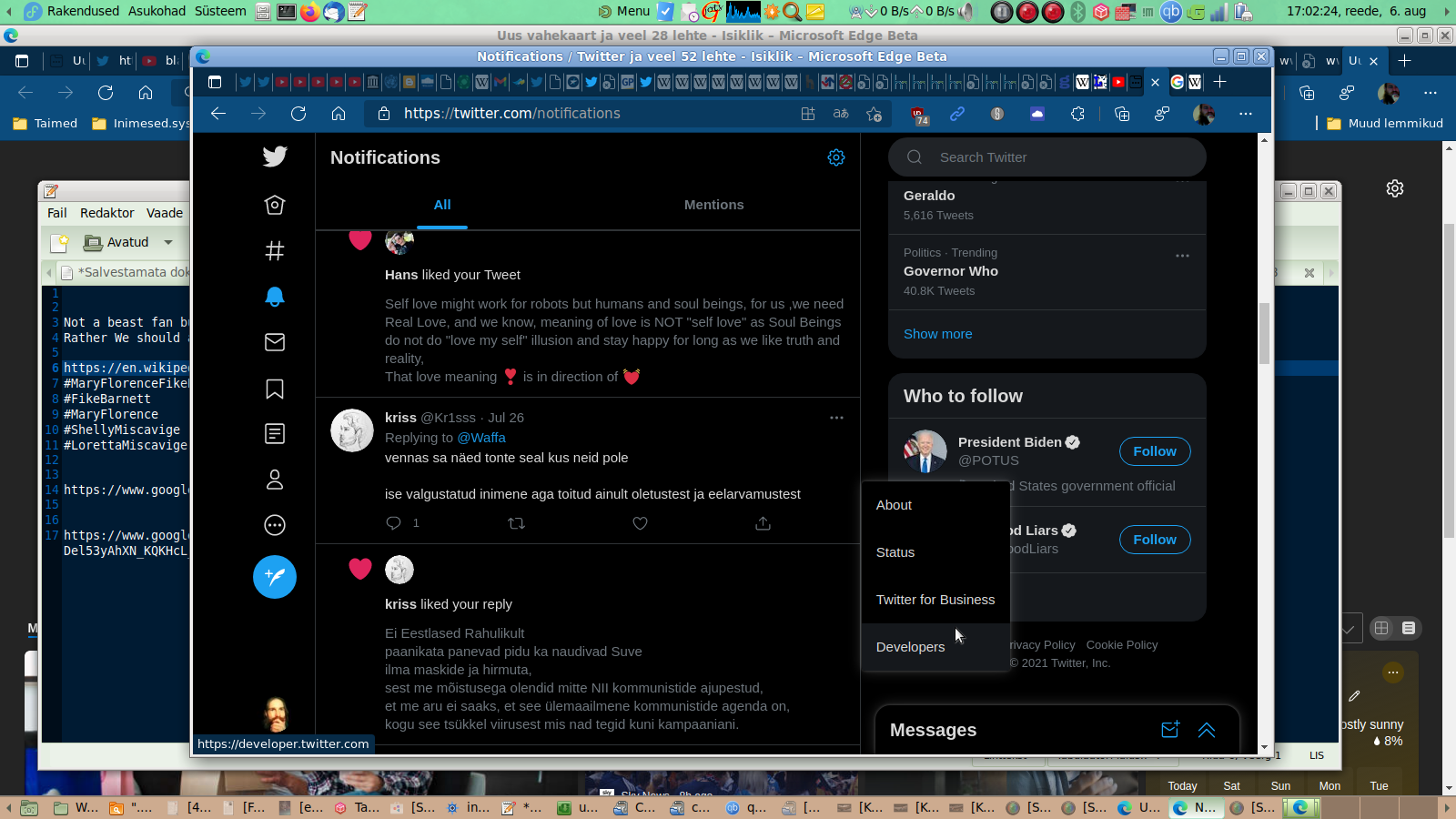This screenshot has height=819, width=1456.
Task: Switch to the Mentions tab
Action: click(x=714, y=205)
